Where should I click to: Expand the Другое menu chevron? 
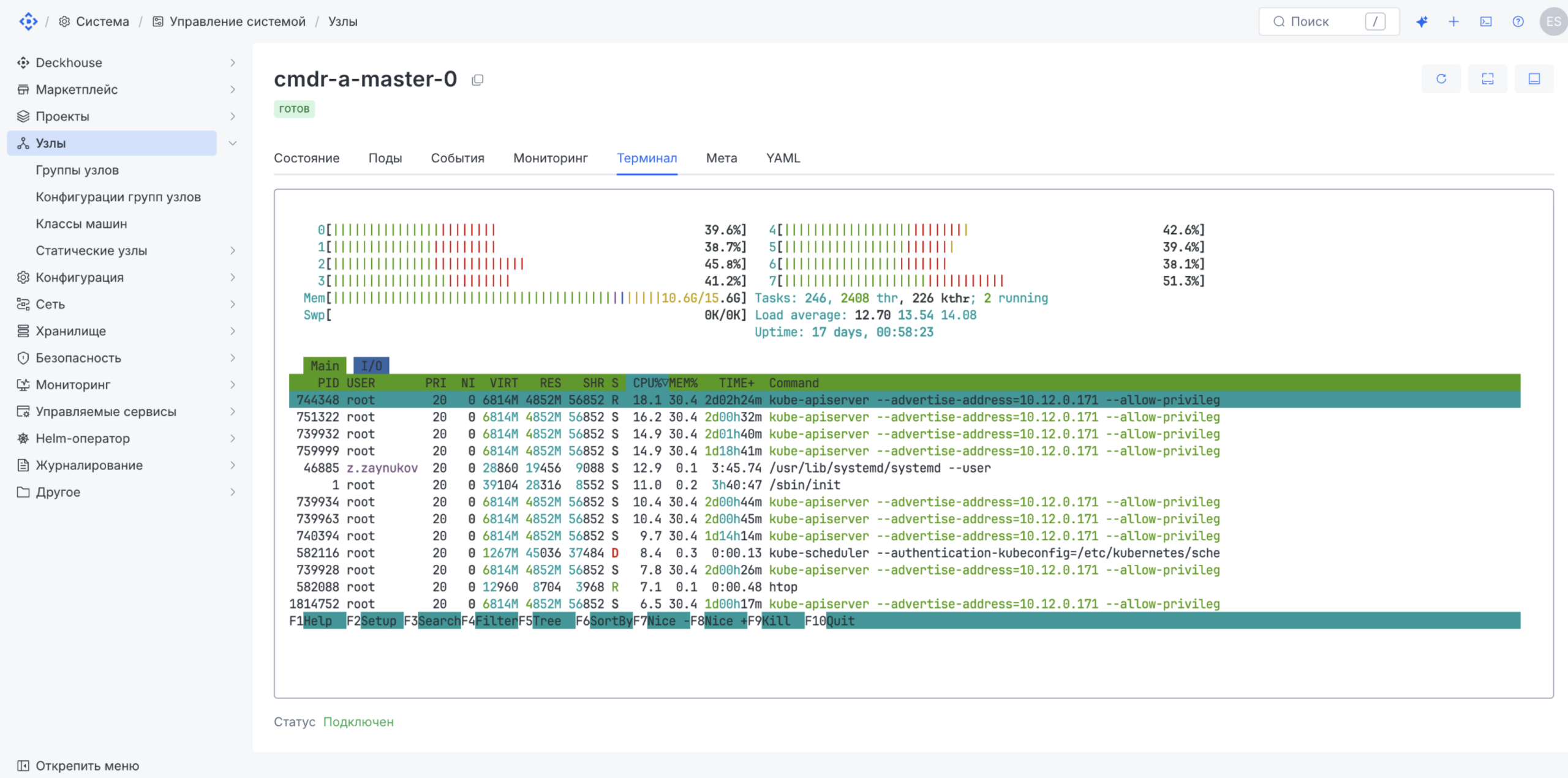[x=233, y=492]
